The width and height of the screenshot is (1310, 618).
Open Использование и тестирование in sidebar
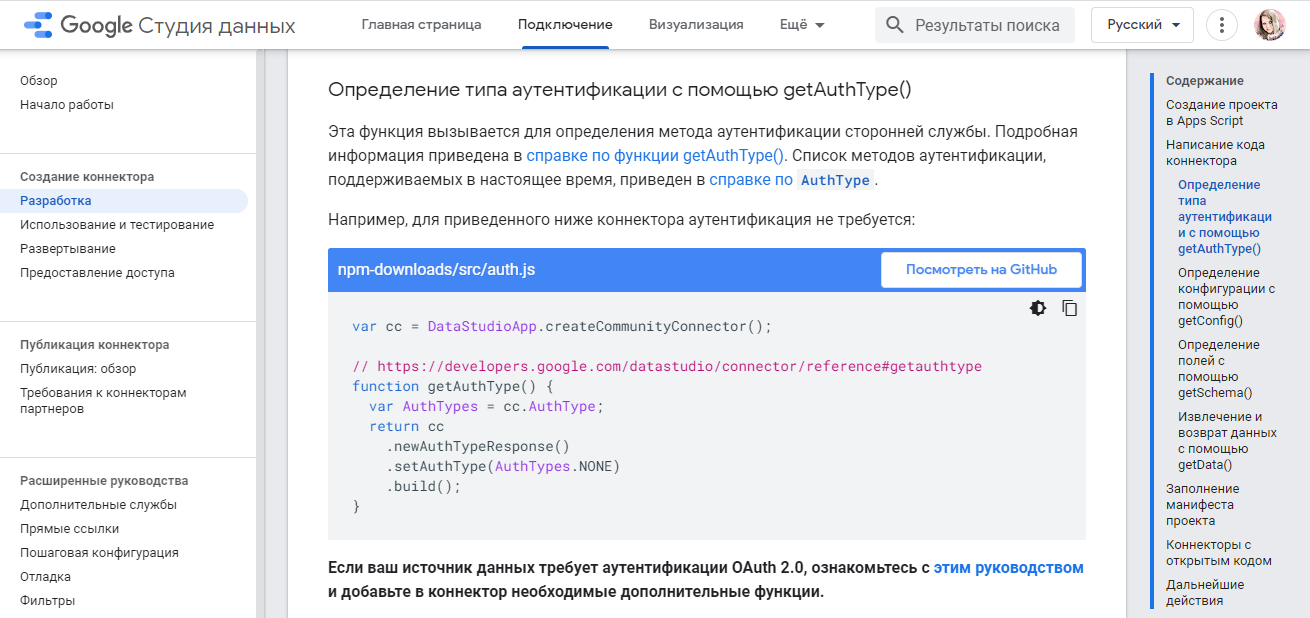[117, 225]
